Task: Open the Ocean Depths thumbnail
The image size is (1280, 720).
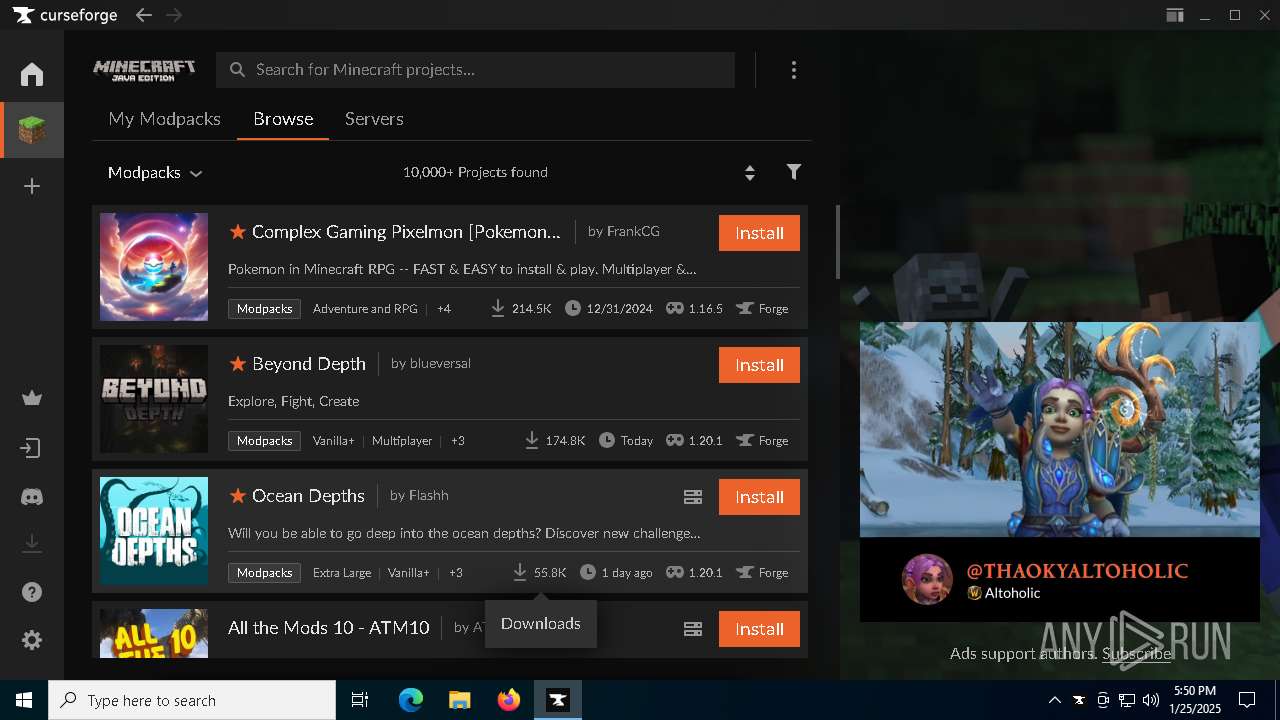Action: (x=154, y=531)
